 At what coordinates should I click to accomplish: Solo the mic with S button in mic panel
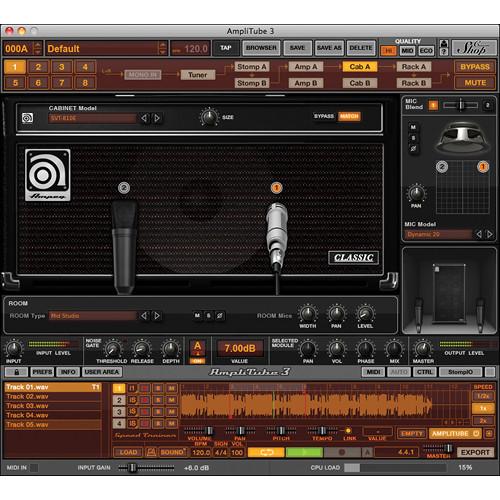(413, 138)
